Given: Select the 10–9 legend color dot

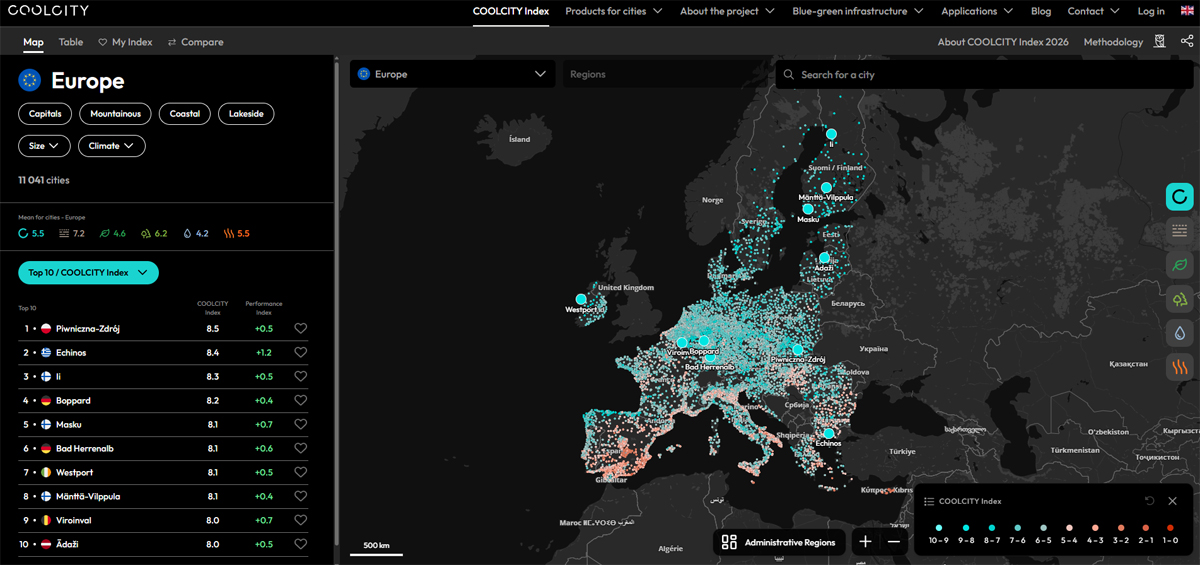Looking at the screenshot, I should coord(939,526).
